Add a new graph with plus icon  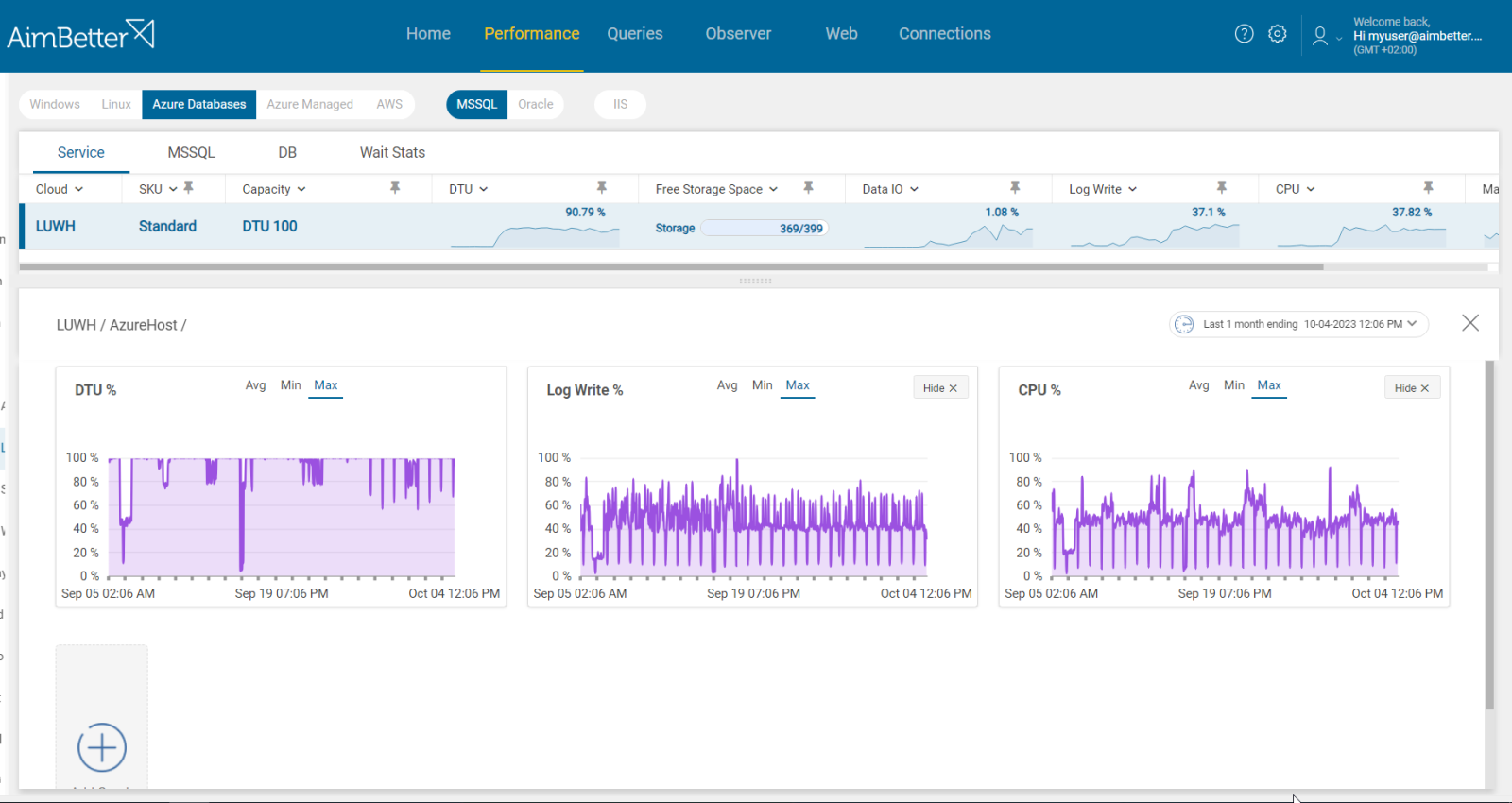click(102, 747)
